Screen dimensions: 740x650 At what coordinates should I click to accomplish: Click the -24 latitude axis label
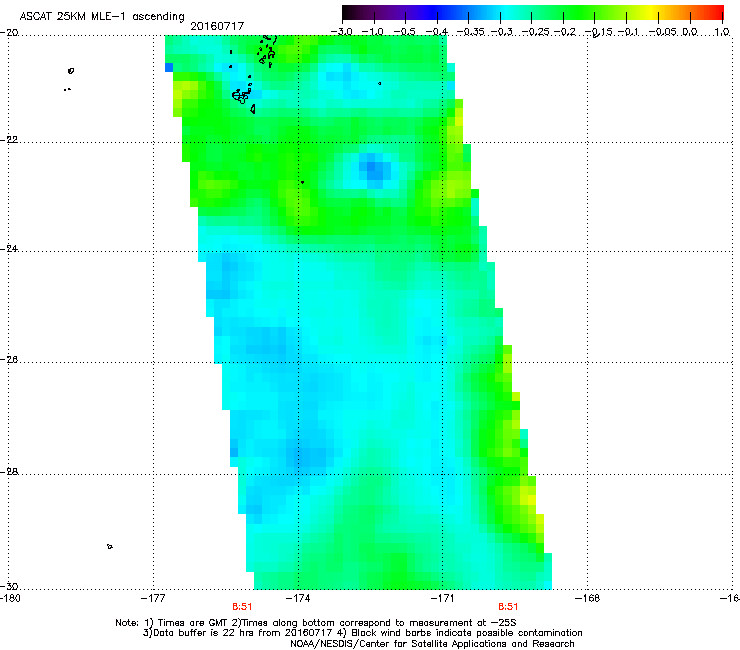click(x=9, y=248)
